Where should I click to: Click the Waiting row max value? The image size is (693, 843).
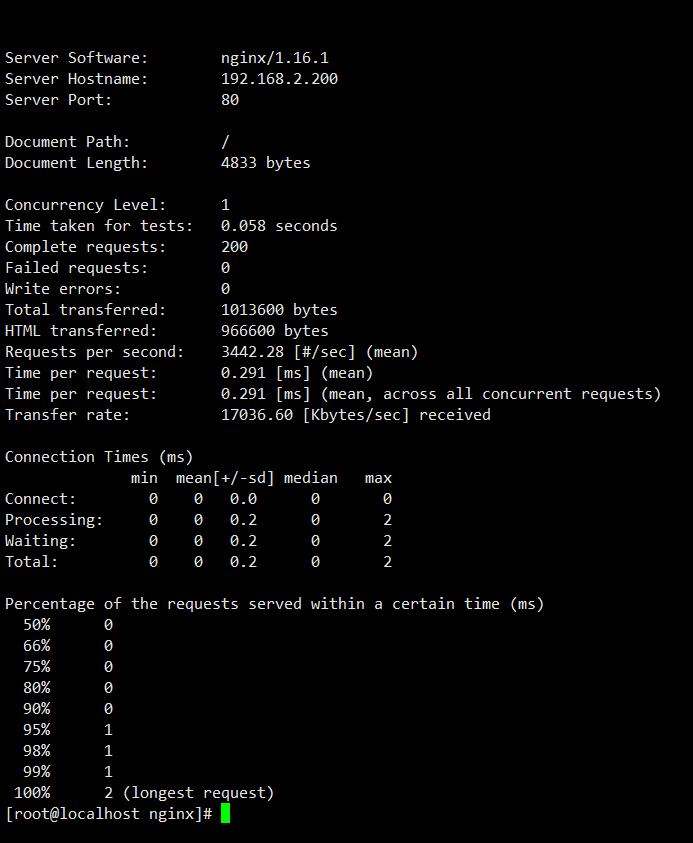click(388, 541)
